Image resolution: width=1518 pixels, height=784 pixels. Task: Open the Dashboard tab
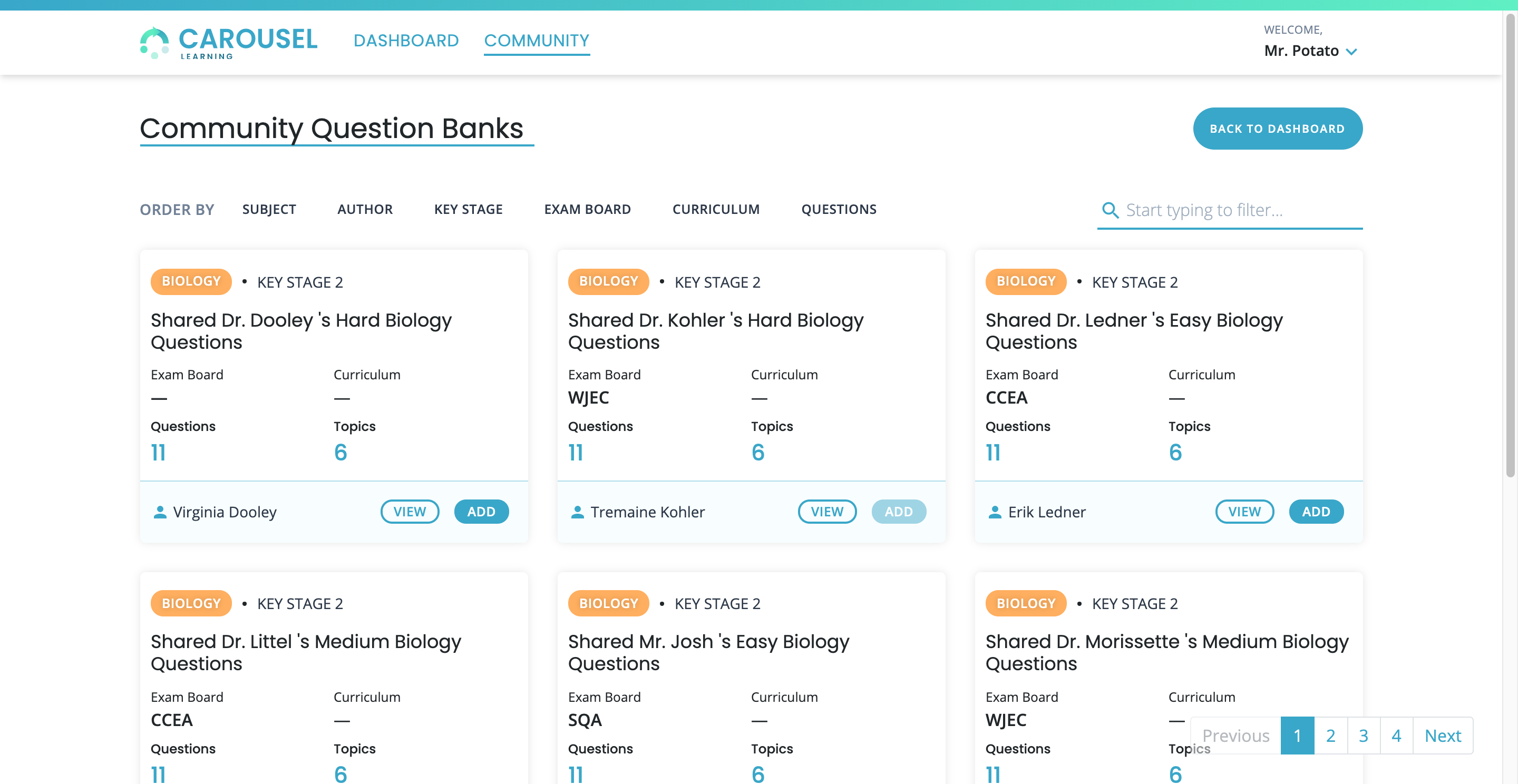(405, 41)
